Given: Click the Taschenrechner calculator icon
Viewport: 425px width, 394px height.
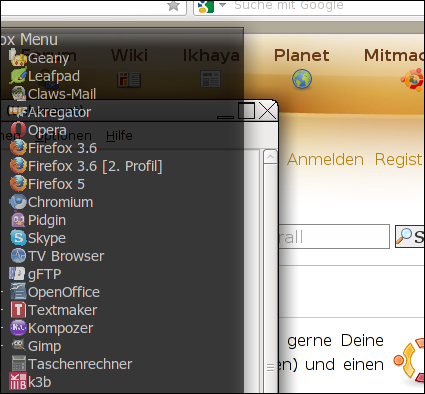Looking at the screenshot, I should point(19,364).
